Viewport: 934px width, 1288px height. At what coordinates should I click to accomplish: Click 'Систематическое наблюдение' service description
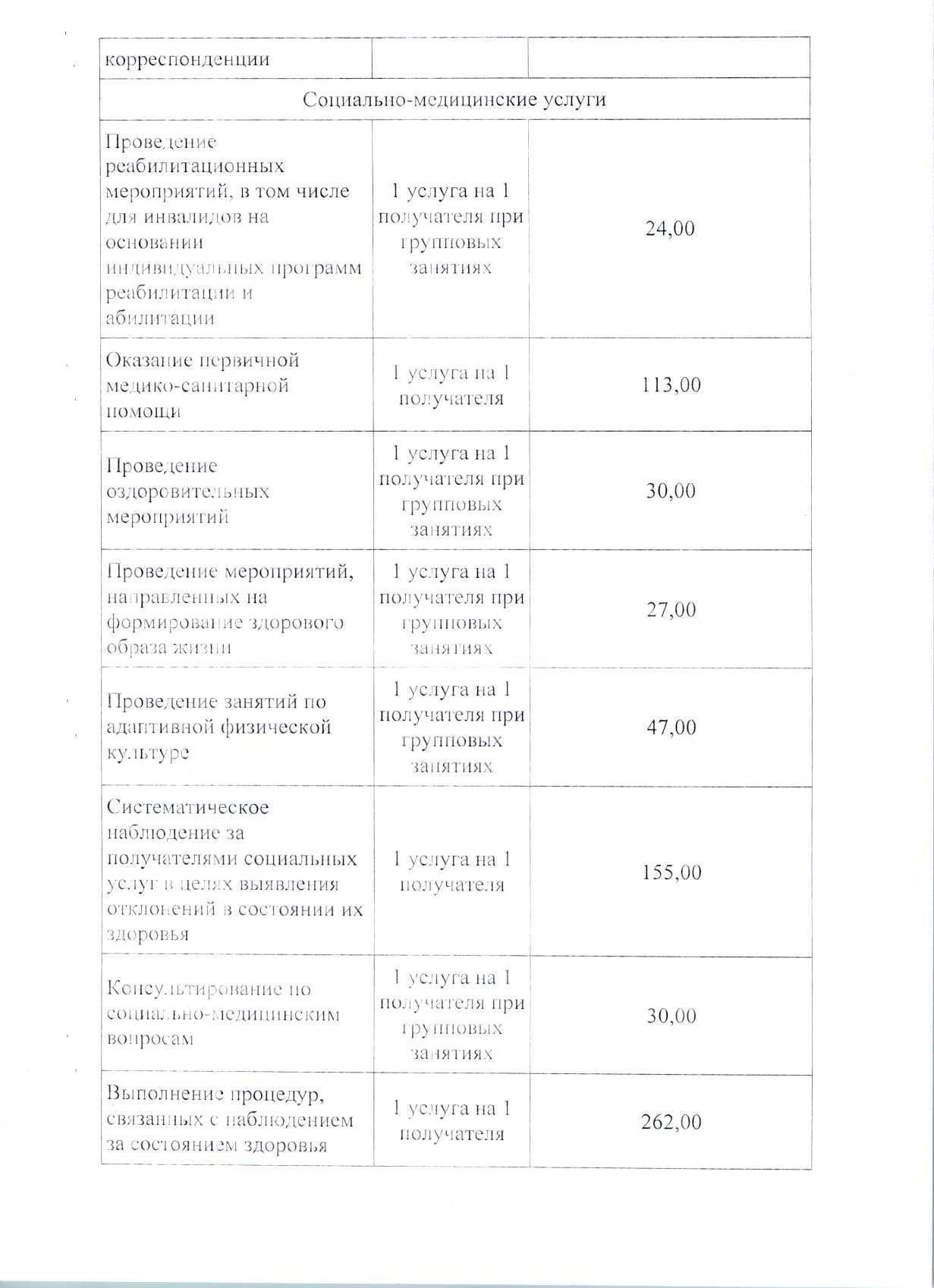pos(232,871)
